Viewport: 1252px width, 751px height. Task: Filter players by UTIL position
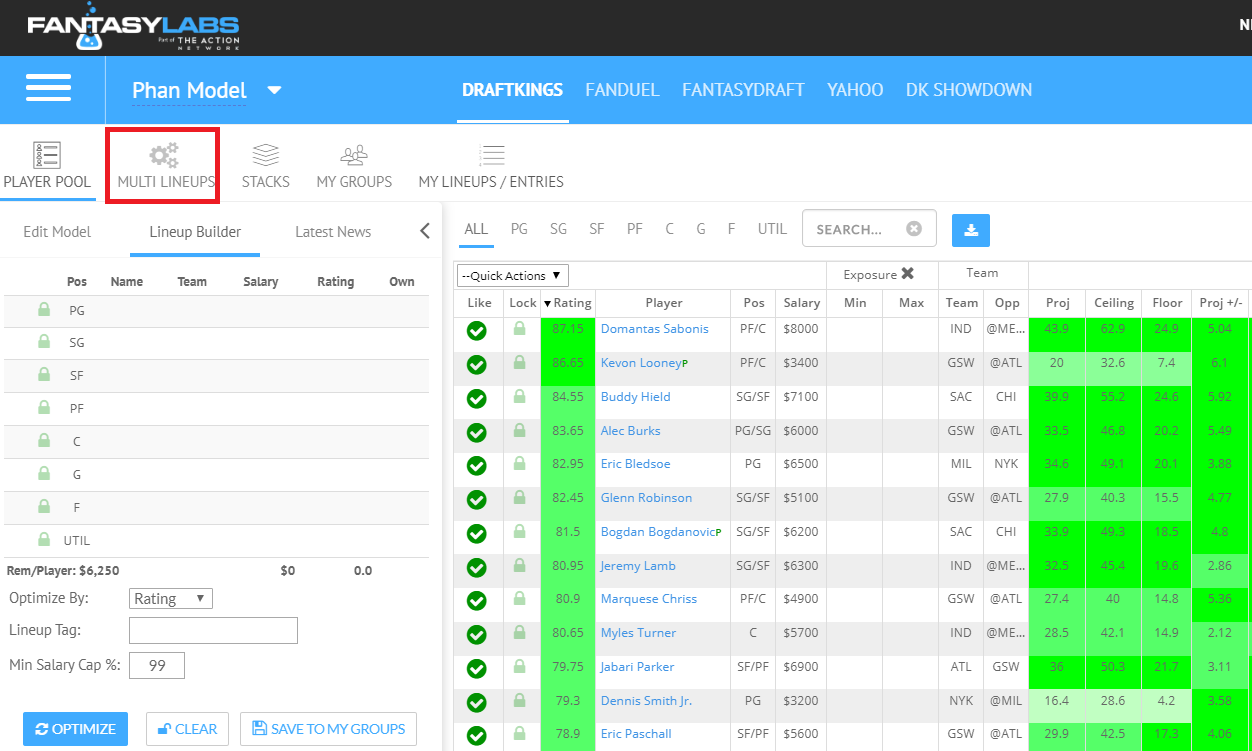point(772,229)
